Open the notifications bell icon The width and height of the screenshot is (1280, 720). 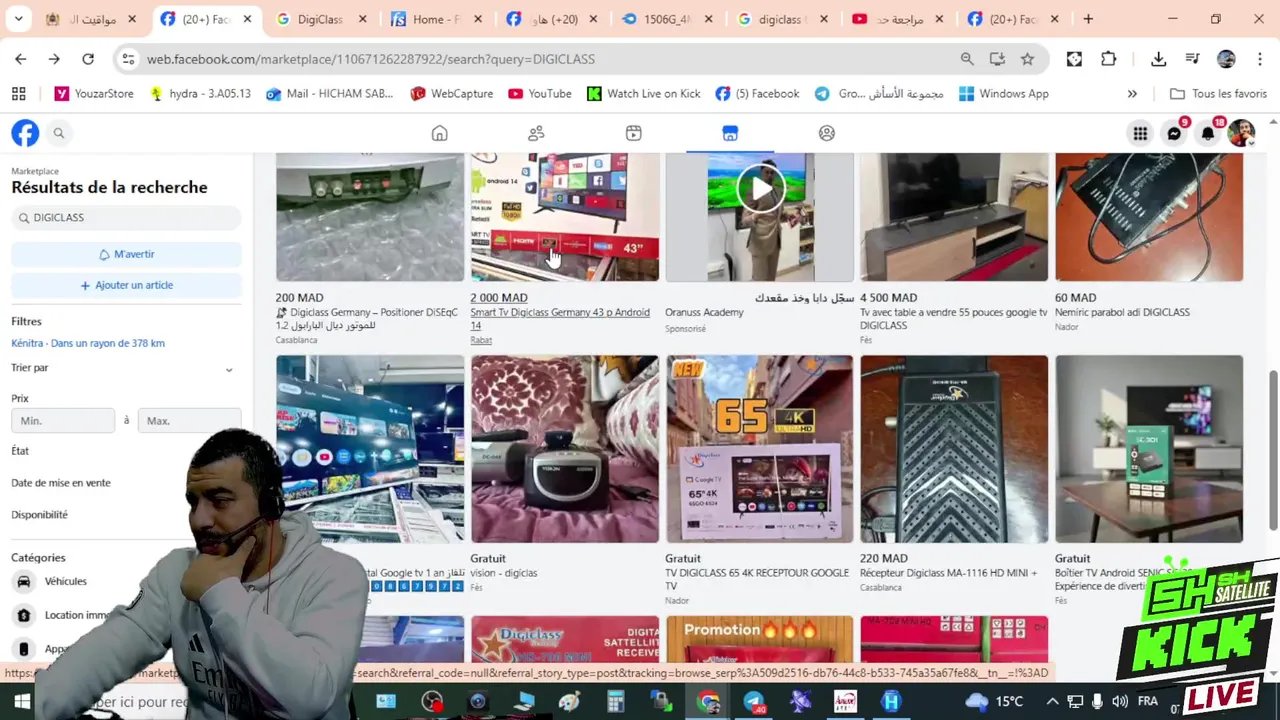tap(1208, 133)
